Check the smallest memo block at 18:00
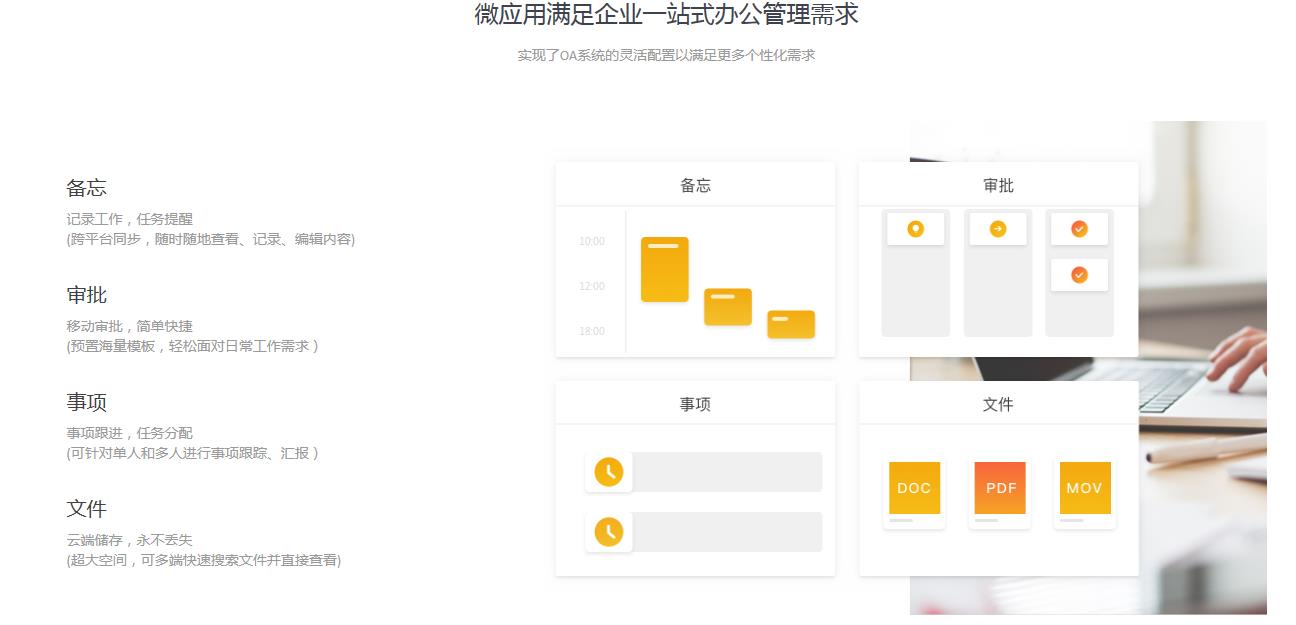This screenshot has width=1296, height=625. click(790, 323)
